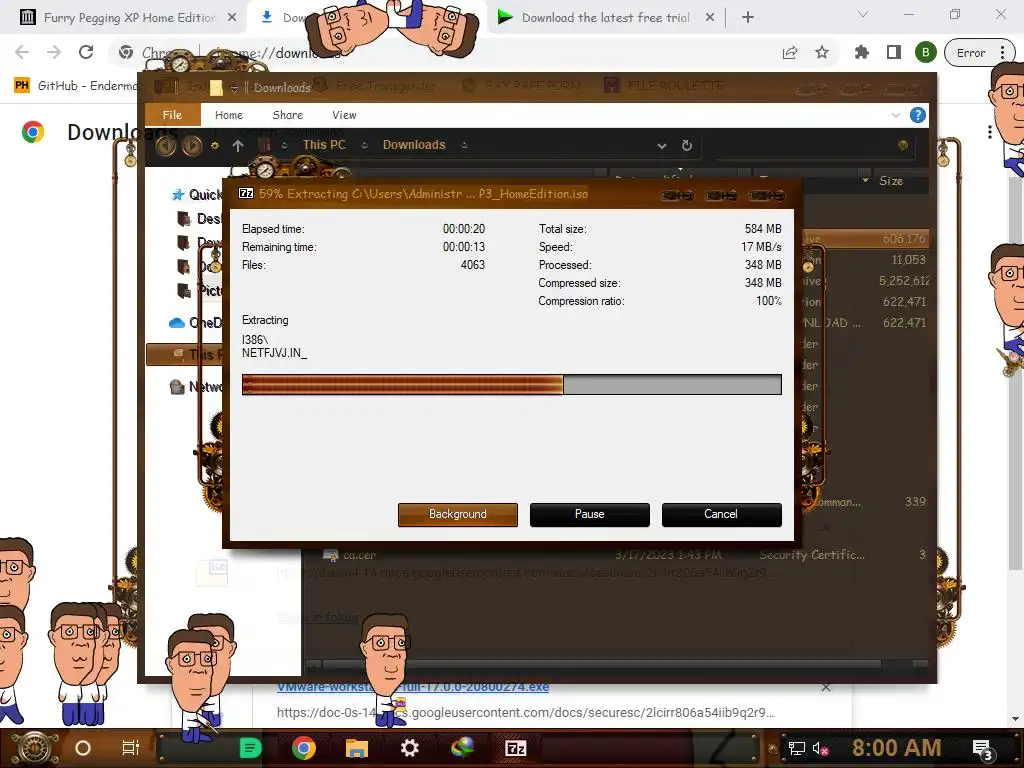Click the Error button in Chrome toolbar
The image size is (1024, 768).
[x=971, y=53]
